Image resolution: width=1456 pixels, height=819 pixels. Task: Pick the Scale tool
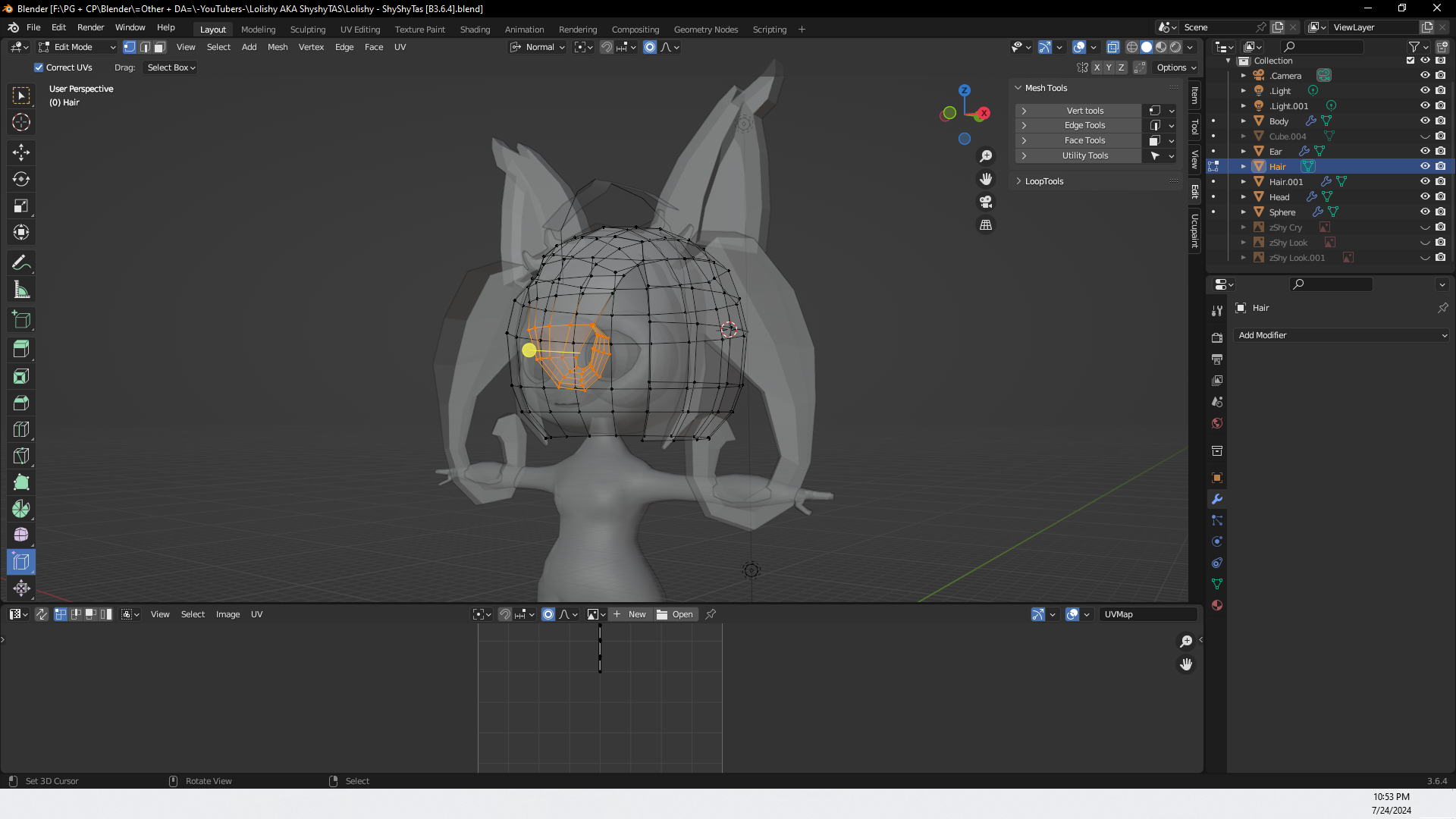(x=21, y=206)
